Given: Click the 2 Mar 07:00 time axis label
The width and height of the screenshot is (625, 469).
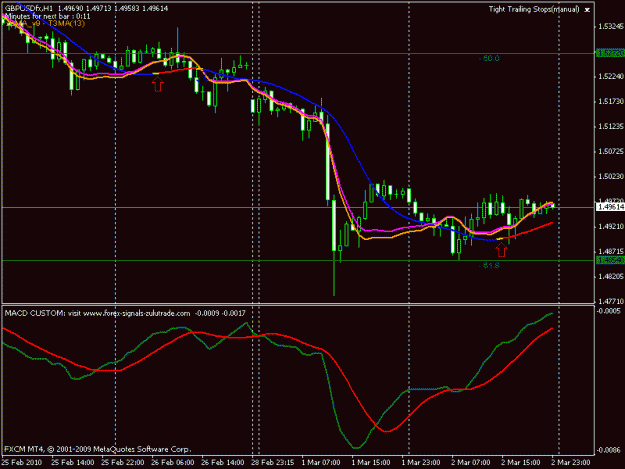Looking at the screenshot, I should tap(471, 463).
